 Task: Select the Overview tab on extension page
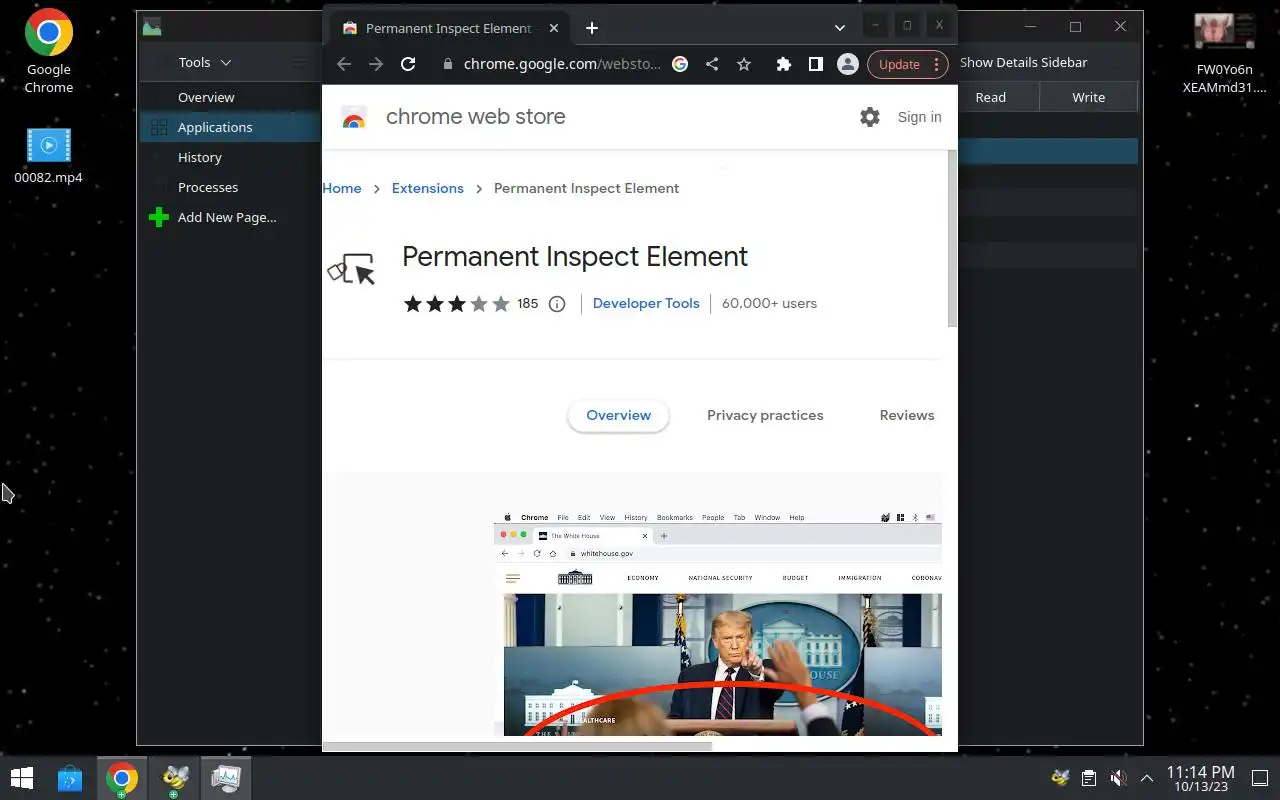coord(618,415)
